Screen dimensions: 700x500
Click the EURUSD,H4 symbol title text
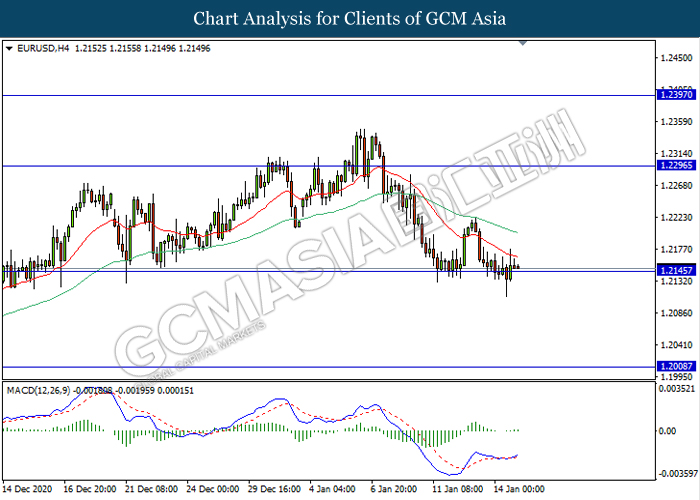[x=43, y=48]
